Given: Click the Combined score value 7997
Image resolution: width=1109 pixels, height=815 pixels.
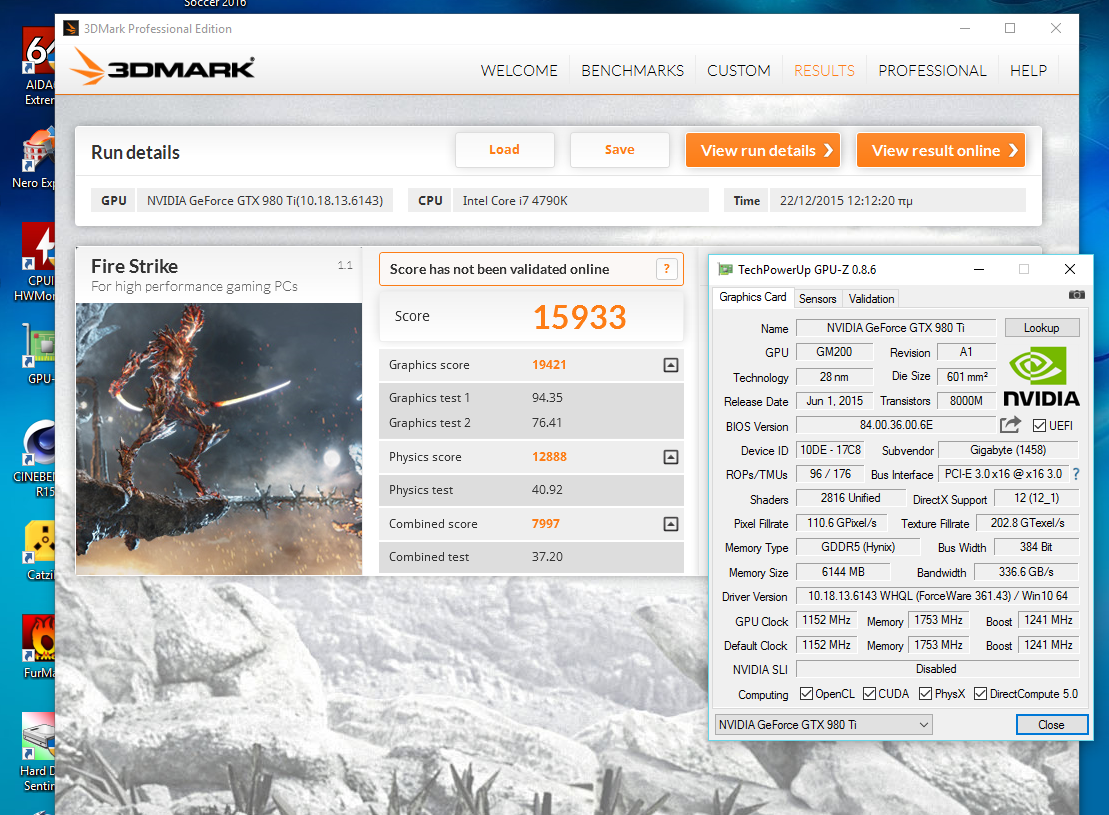Looking at the screenshot, I should point(545,524).
